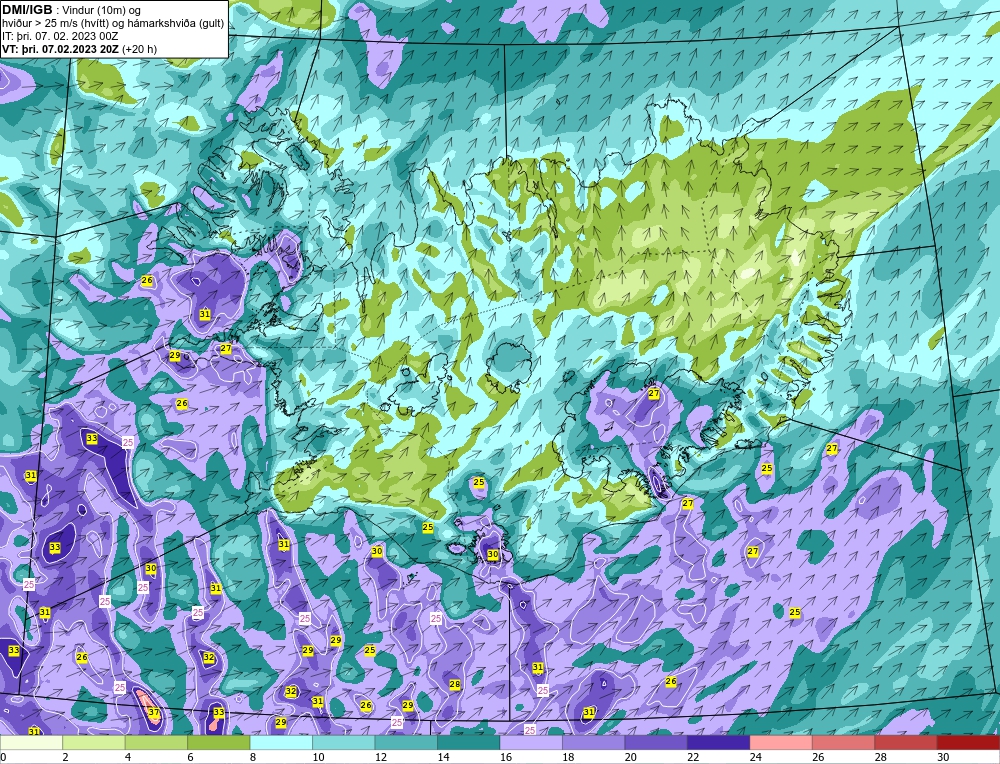Select the legend scale number "18"
The image size is (1000, 764).
pos(568,757)
